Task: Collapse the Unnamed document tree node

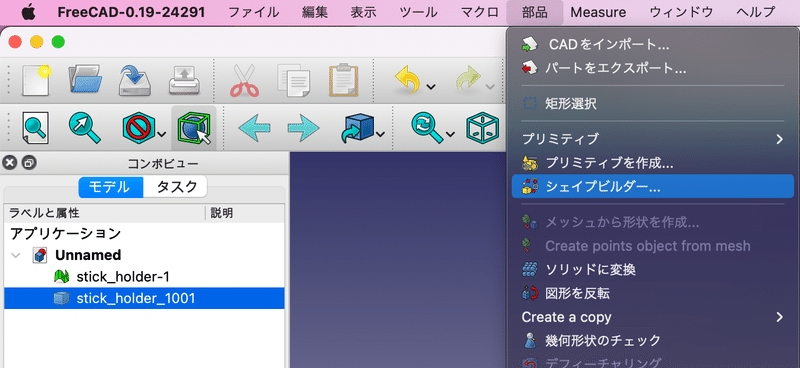Action: click(16, 255)
